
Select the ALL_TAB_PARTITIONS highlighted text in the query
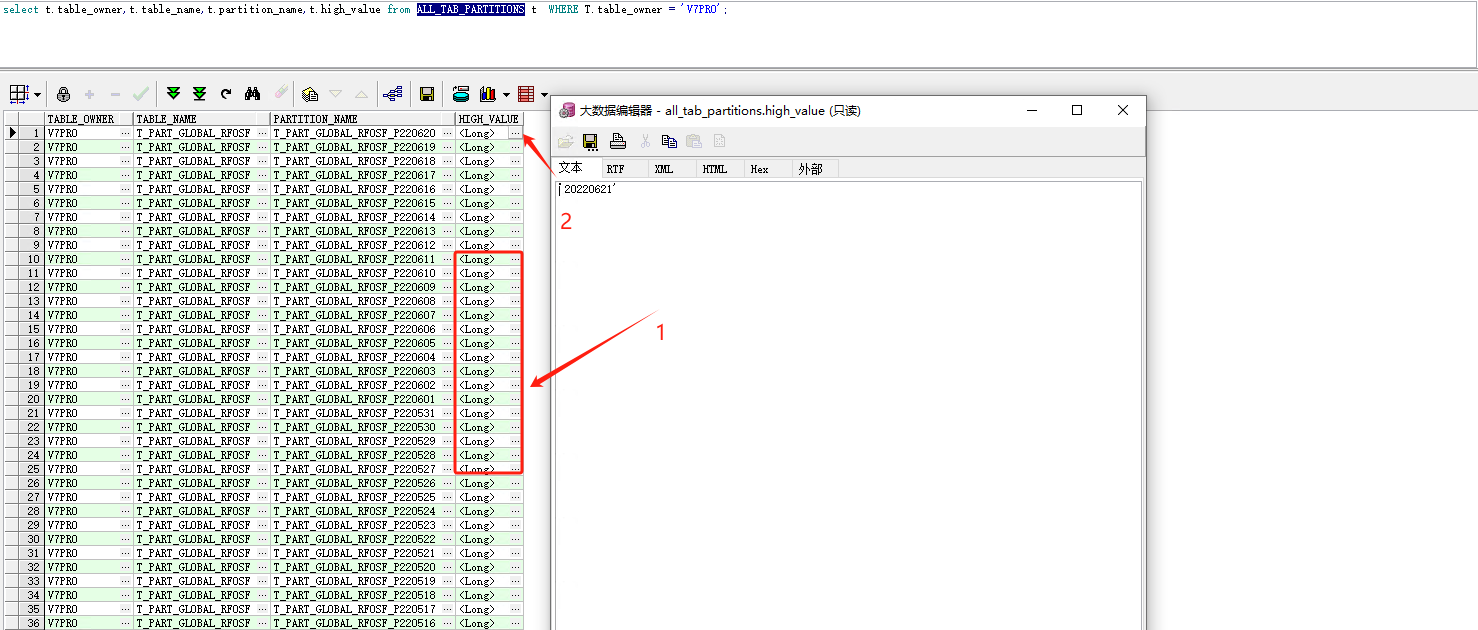point(470,11)
